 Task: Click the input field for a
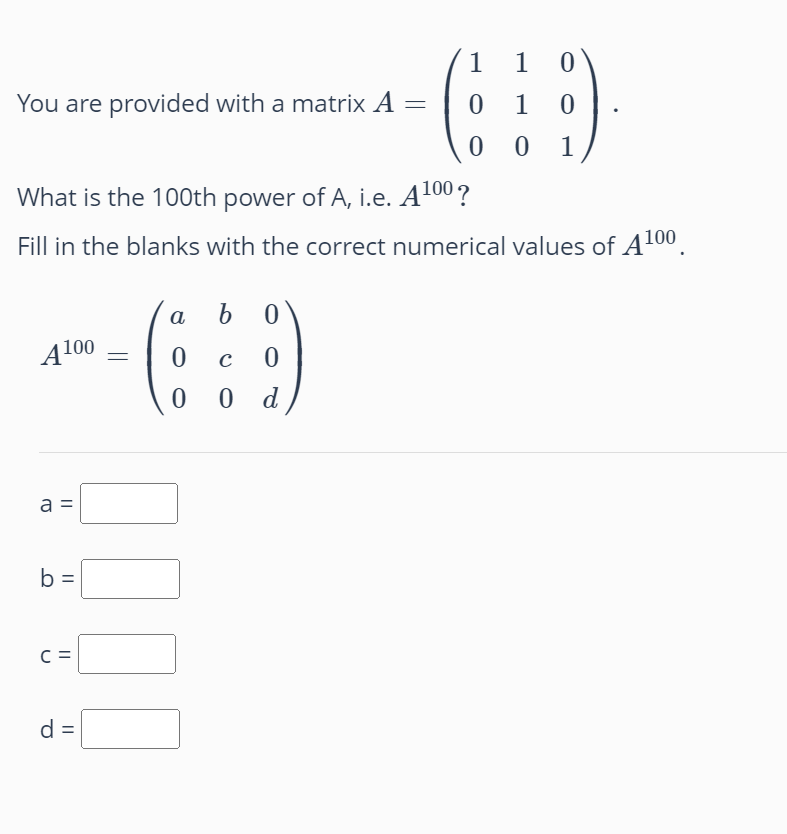coord(128,503)
